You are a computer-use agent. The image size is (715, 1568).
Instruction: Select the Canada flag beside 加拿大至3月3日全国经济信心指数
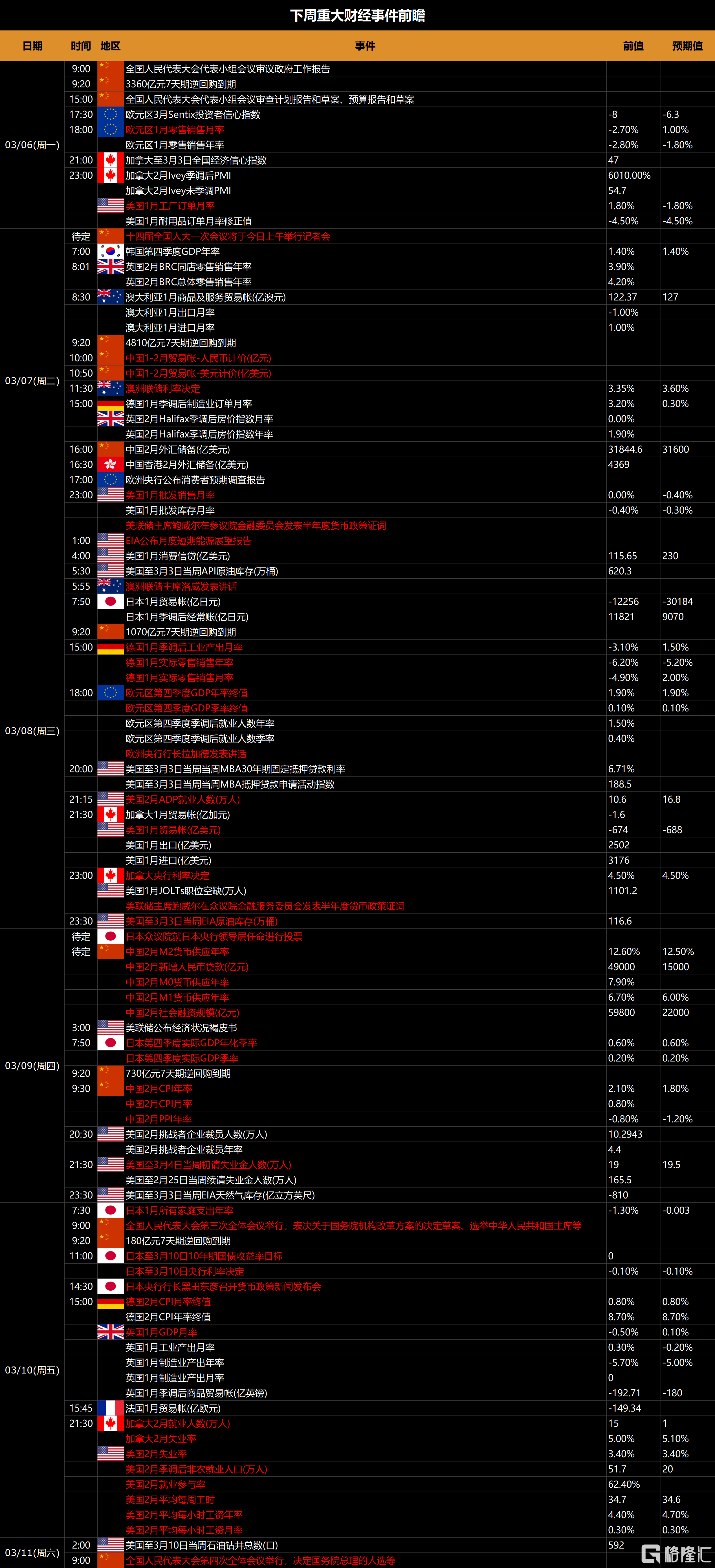pos(110,160)
